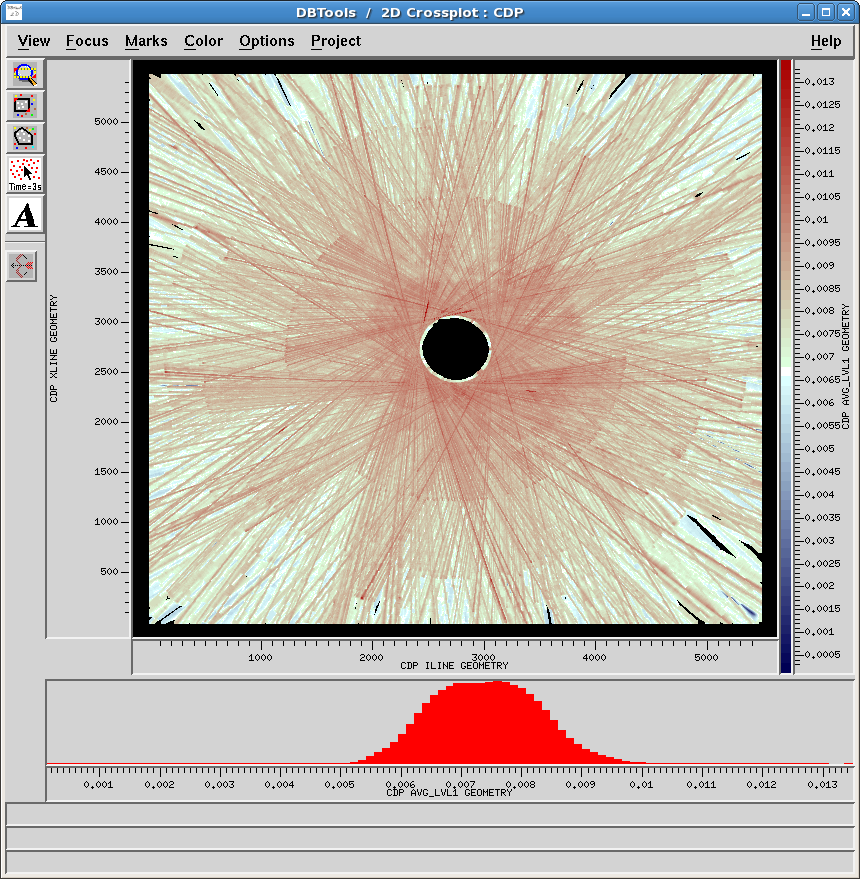Viewport: 860px width, 879px height.
Task: Select the text annotation 'A' tool
Action: pyautogui.click(x=25, y=215)
